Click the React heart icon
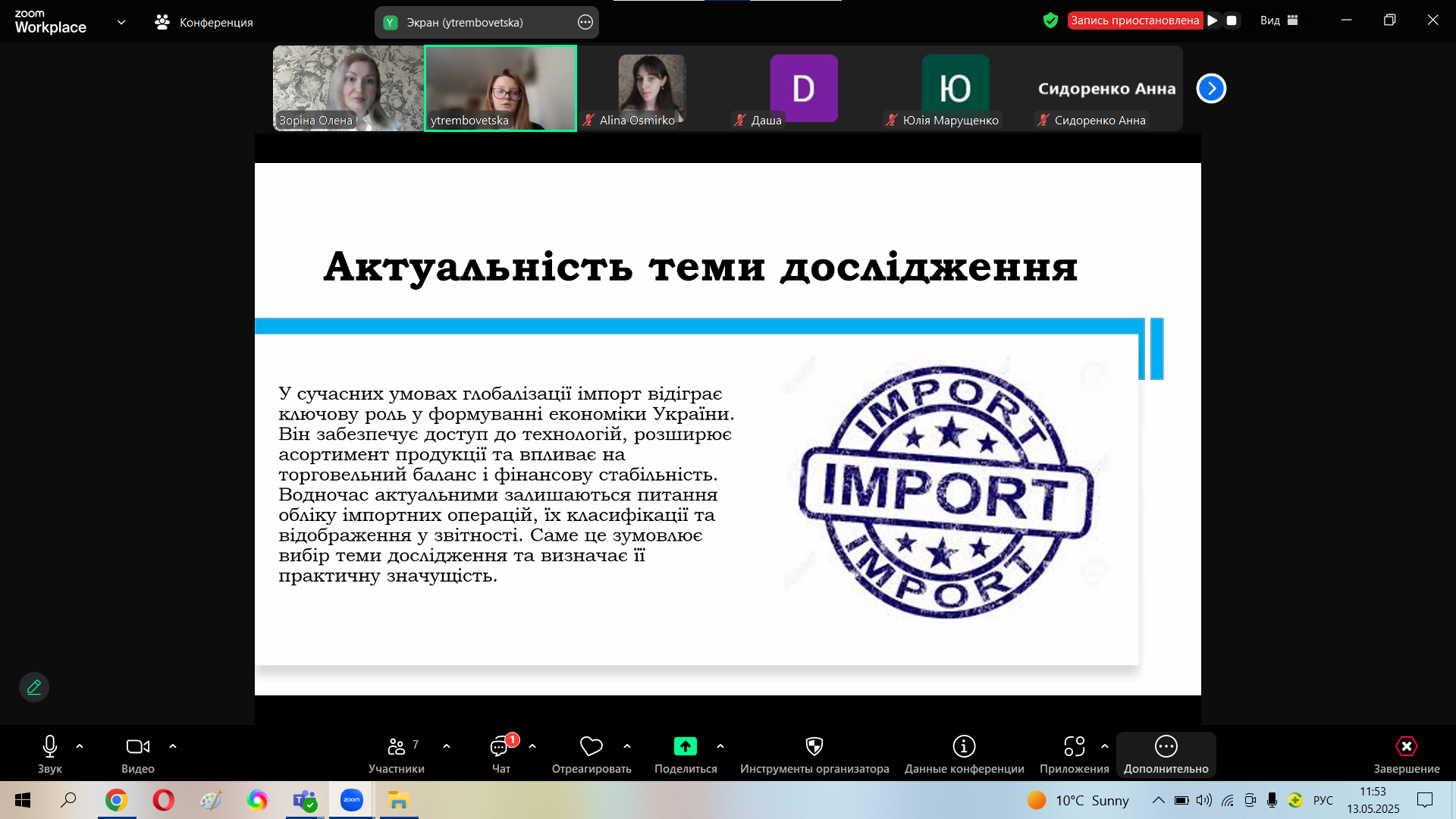1456x819 pixels. coord(591,747)
